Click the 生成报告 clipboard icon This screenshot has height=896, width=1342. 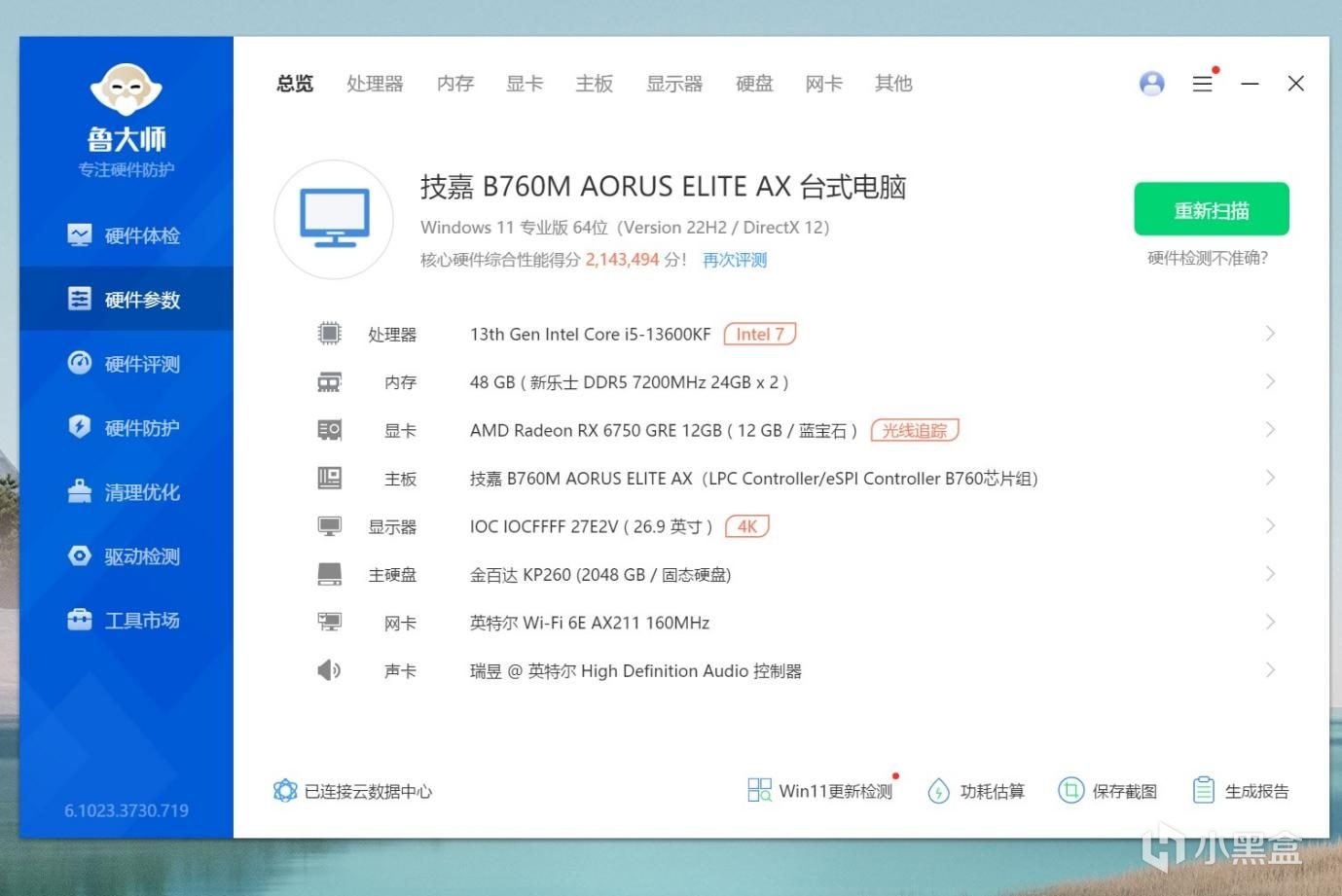pyautogui.click(x=1204, y=790)
